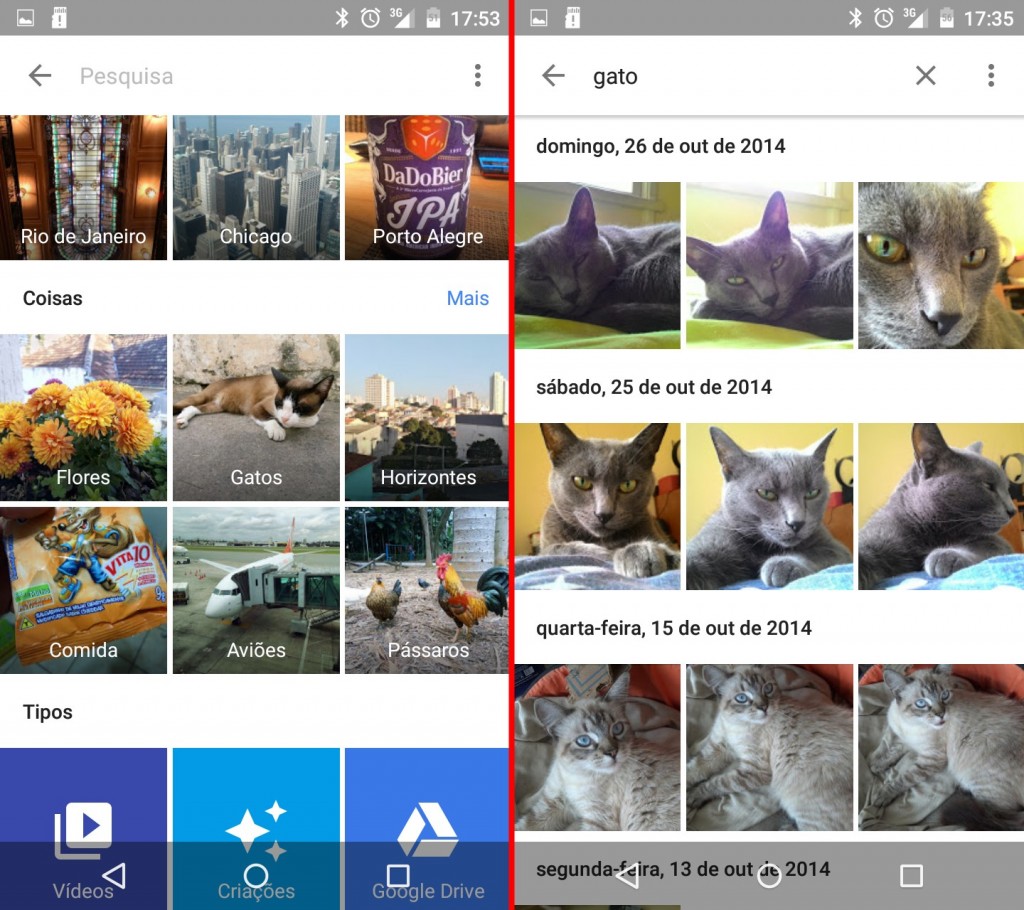Tap Android back button on left screen
The image size is (1024, 910).
[115, 875]
